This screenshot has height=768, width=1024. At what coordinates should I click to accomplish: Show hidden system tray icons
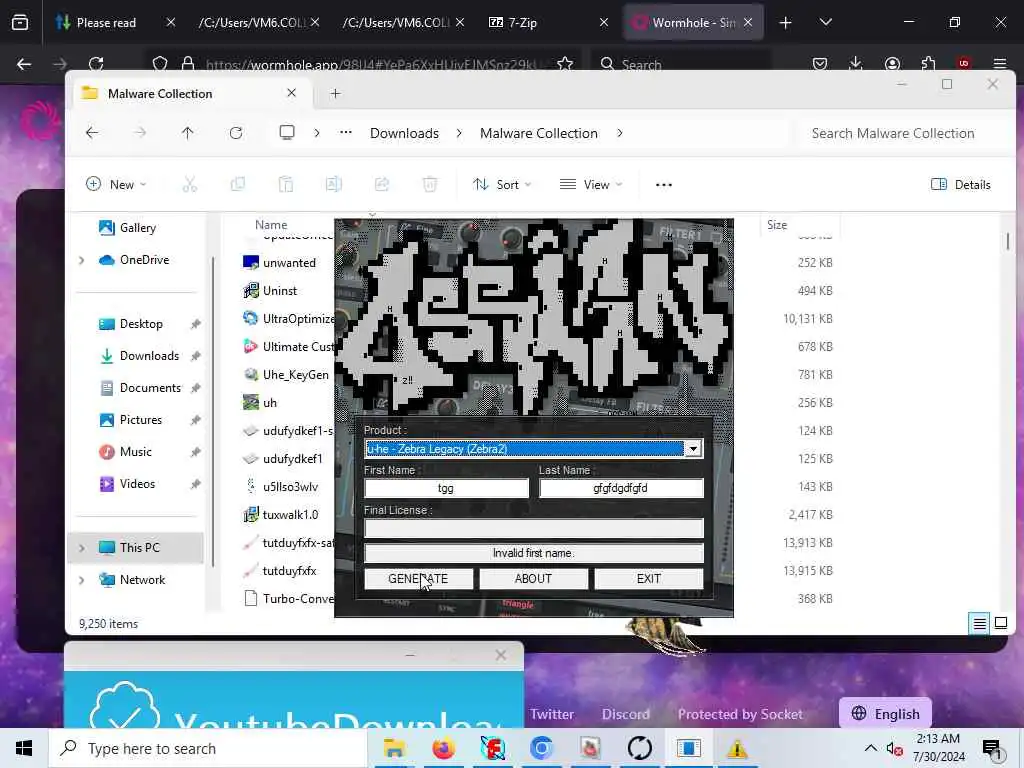[871, 748]
